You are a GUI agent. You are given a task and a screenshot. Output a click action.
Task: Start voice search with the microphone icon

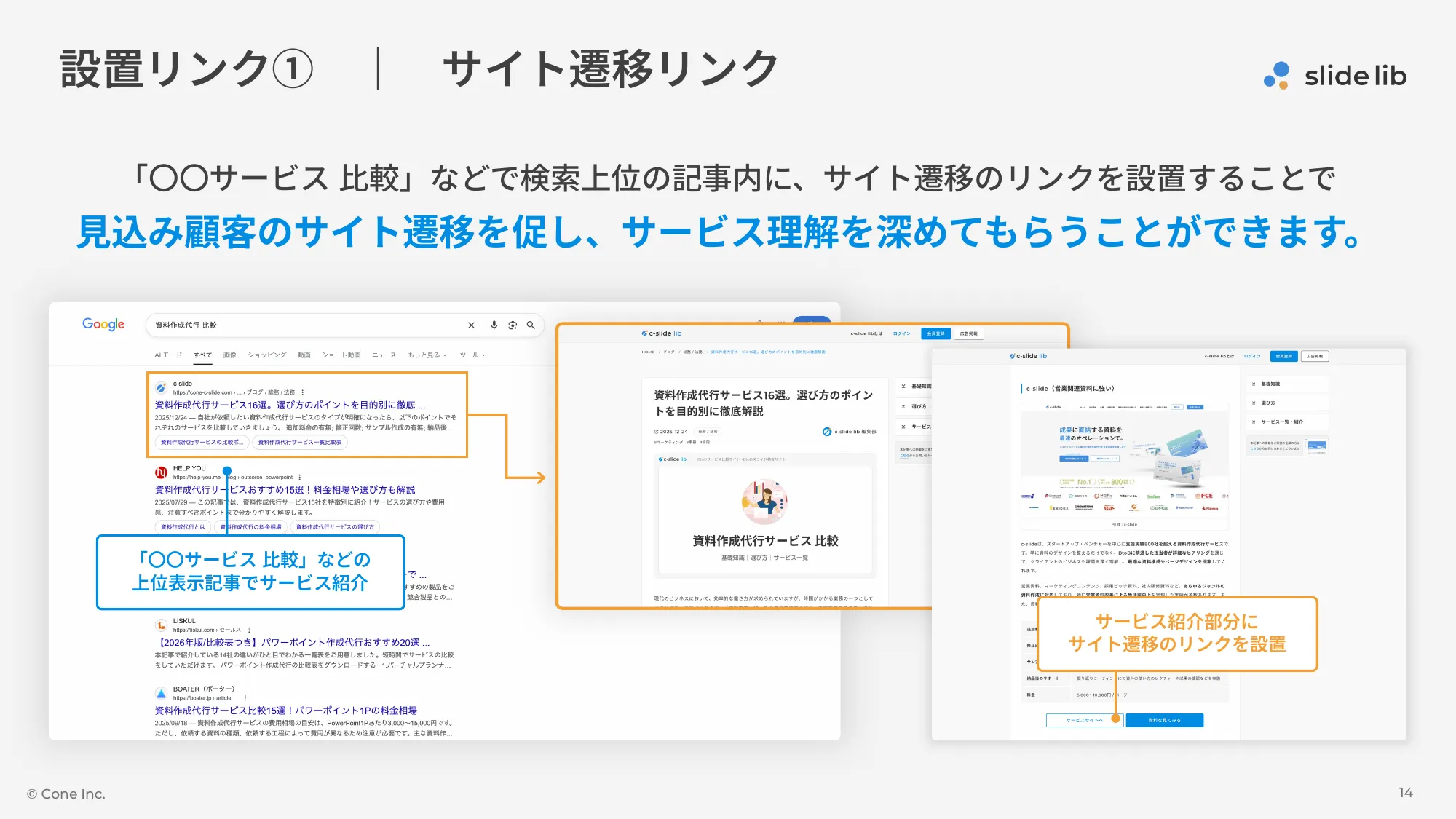pos(494,325)
